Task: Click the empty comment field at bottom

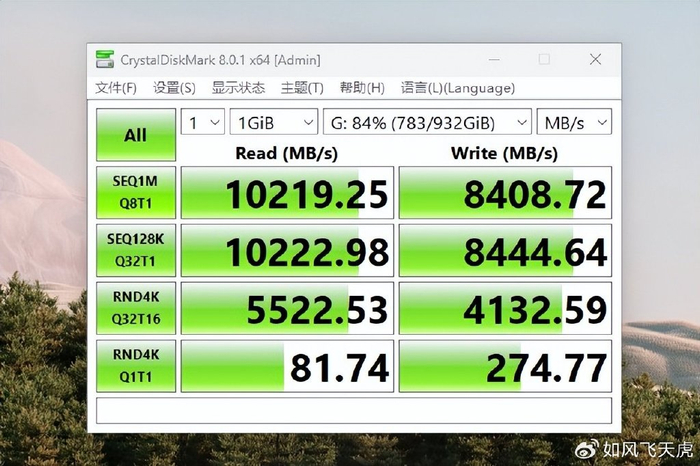Action: [354, 411]
